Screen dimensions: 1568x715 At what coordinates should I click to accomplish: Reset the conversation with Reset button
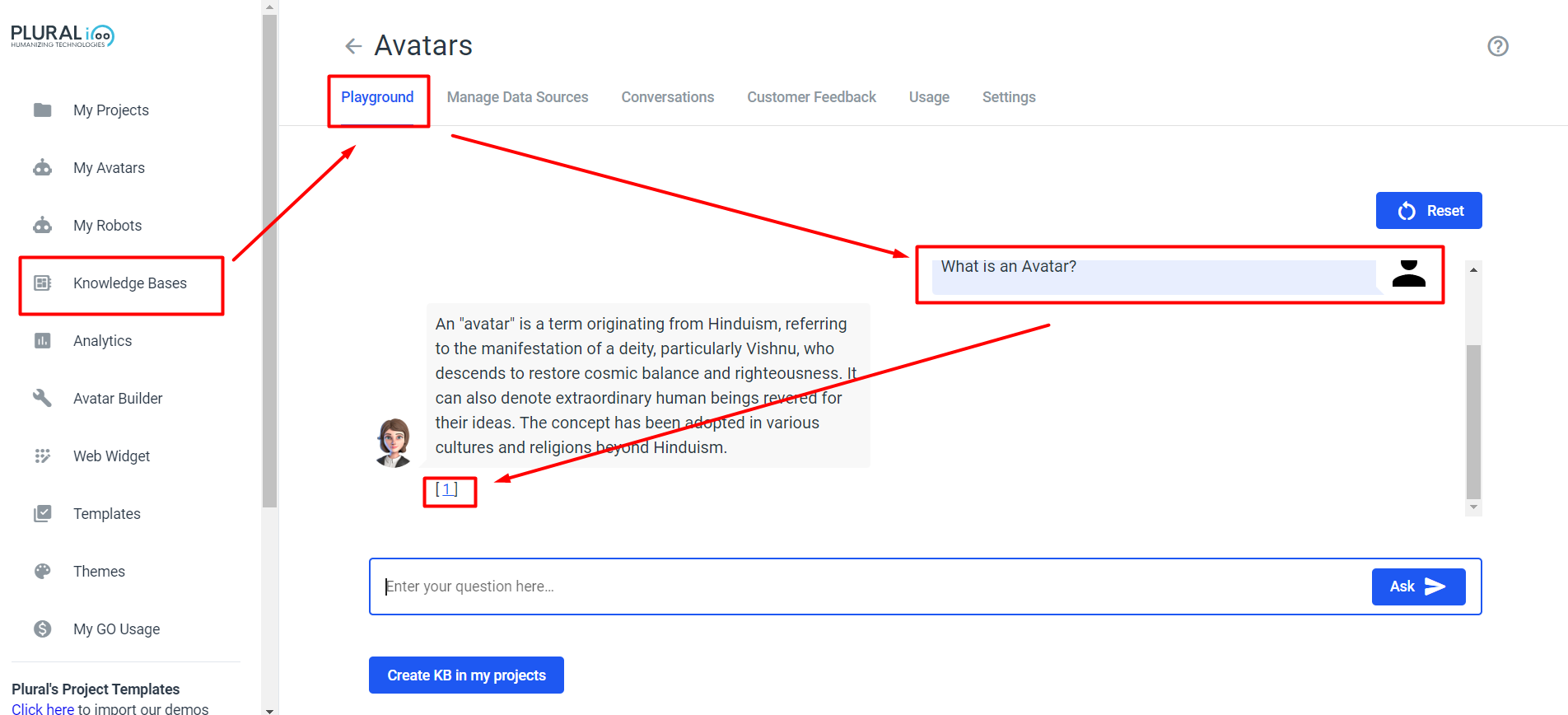(x=1429, y=211)
